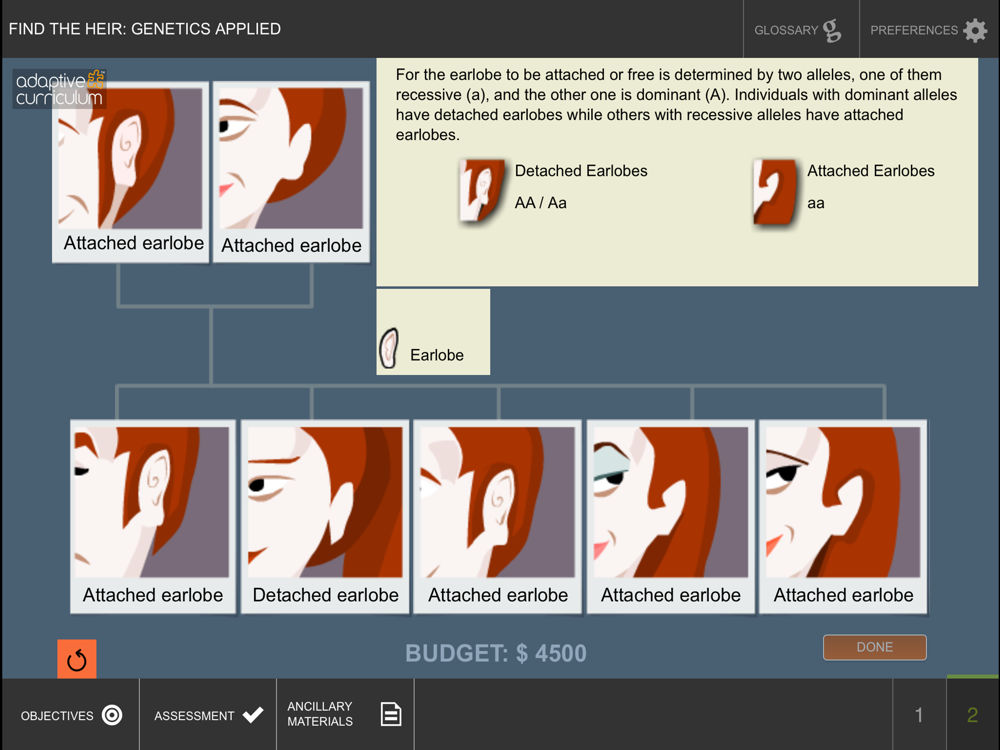Click the 'AA / Aa' genotype text
This screenshot has width=1000, height=750.
[x=540, y=203]
